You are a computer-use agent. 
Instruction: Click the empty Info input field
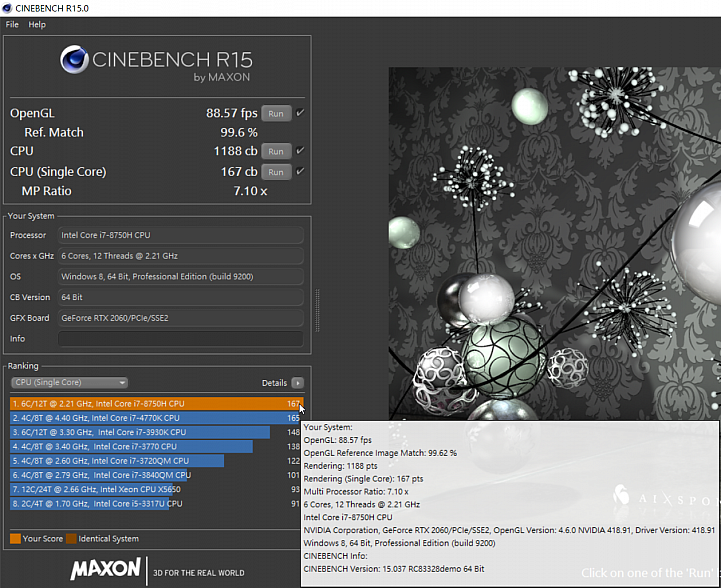180,338
